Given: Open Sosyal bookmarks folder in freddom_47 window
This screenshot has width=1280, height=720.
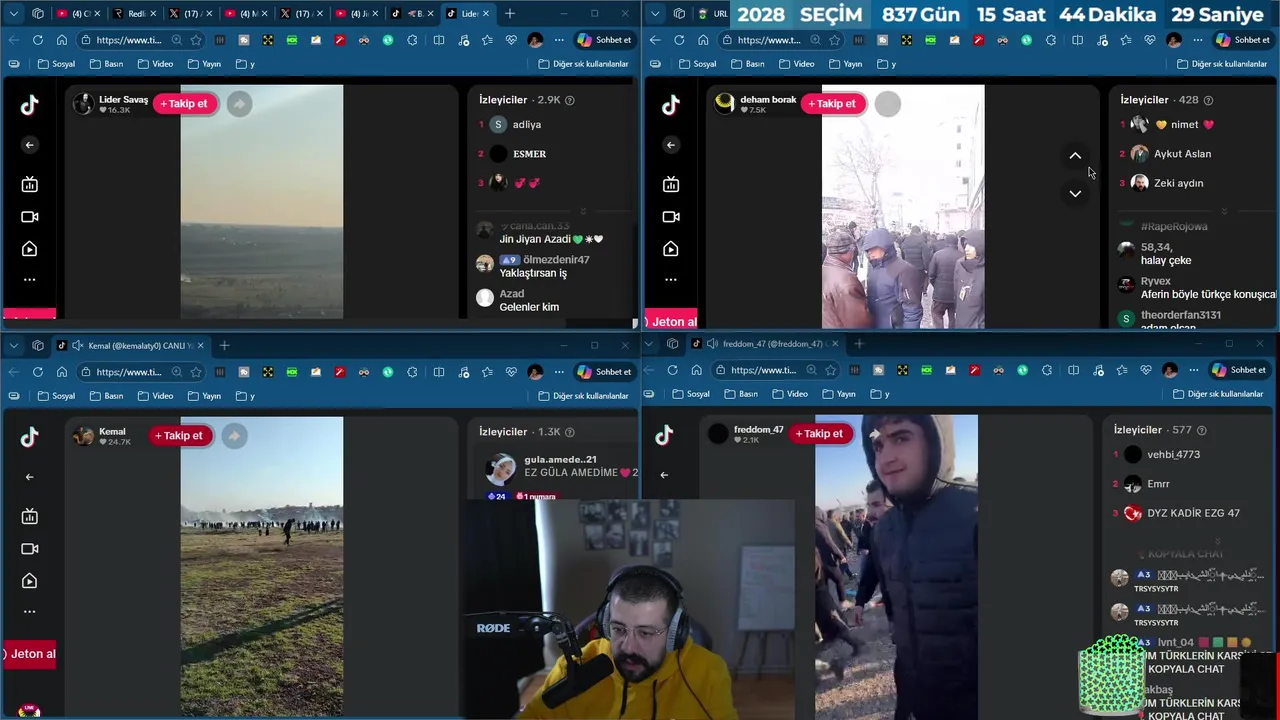Looking at the screenshot, I should click(690, 394).
